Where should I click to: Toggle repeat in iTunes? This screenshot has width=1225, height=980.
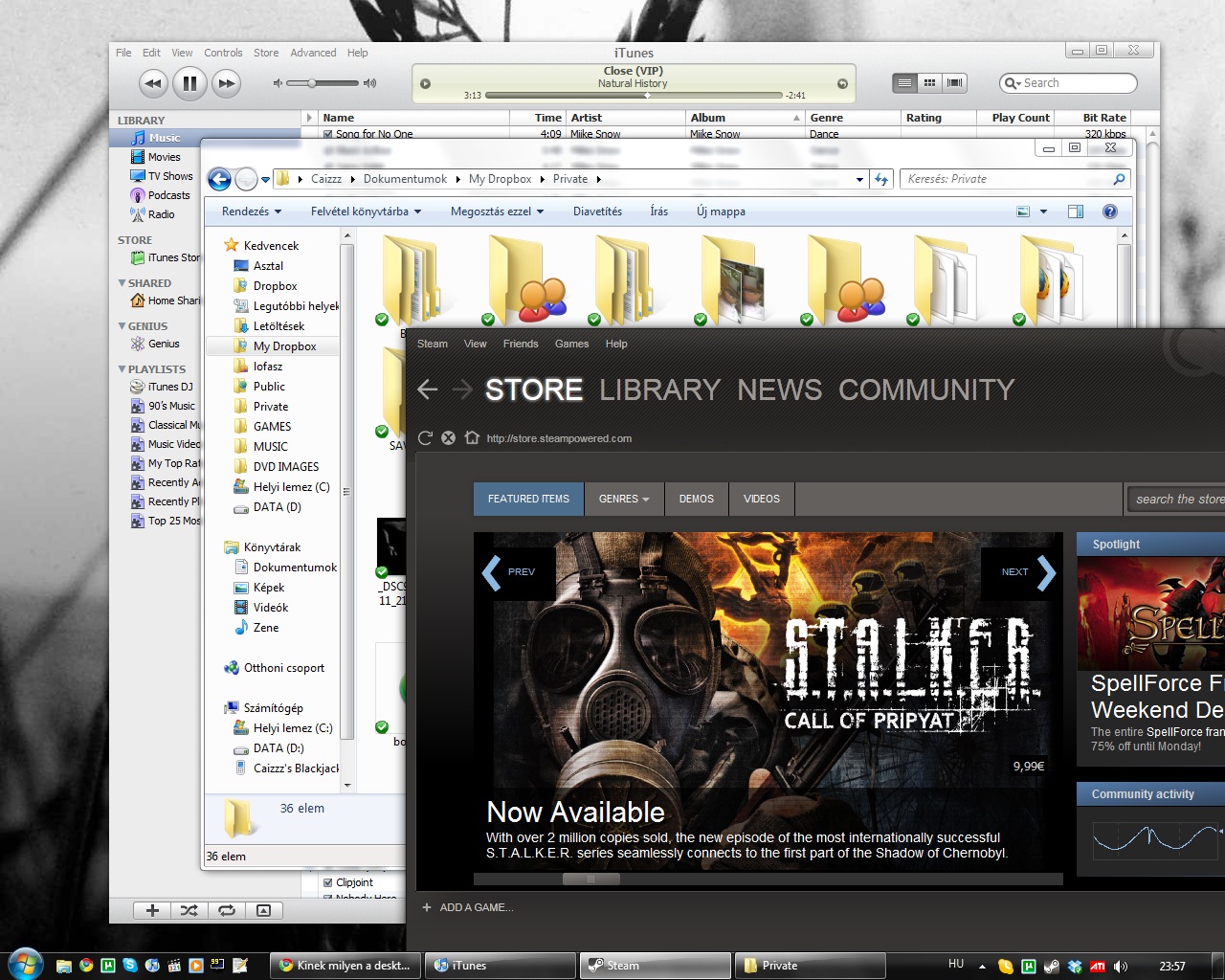pos(226,910)
